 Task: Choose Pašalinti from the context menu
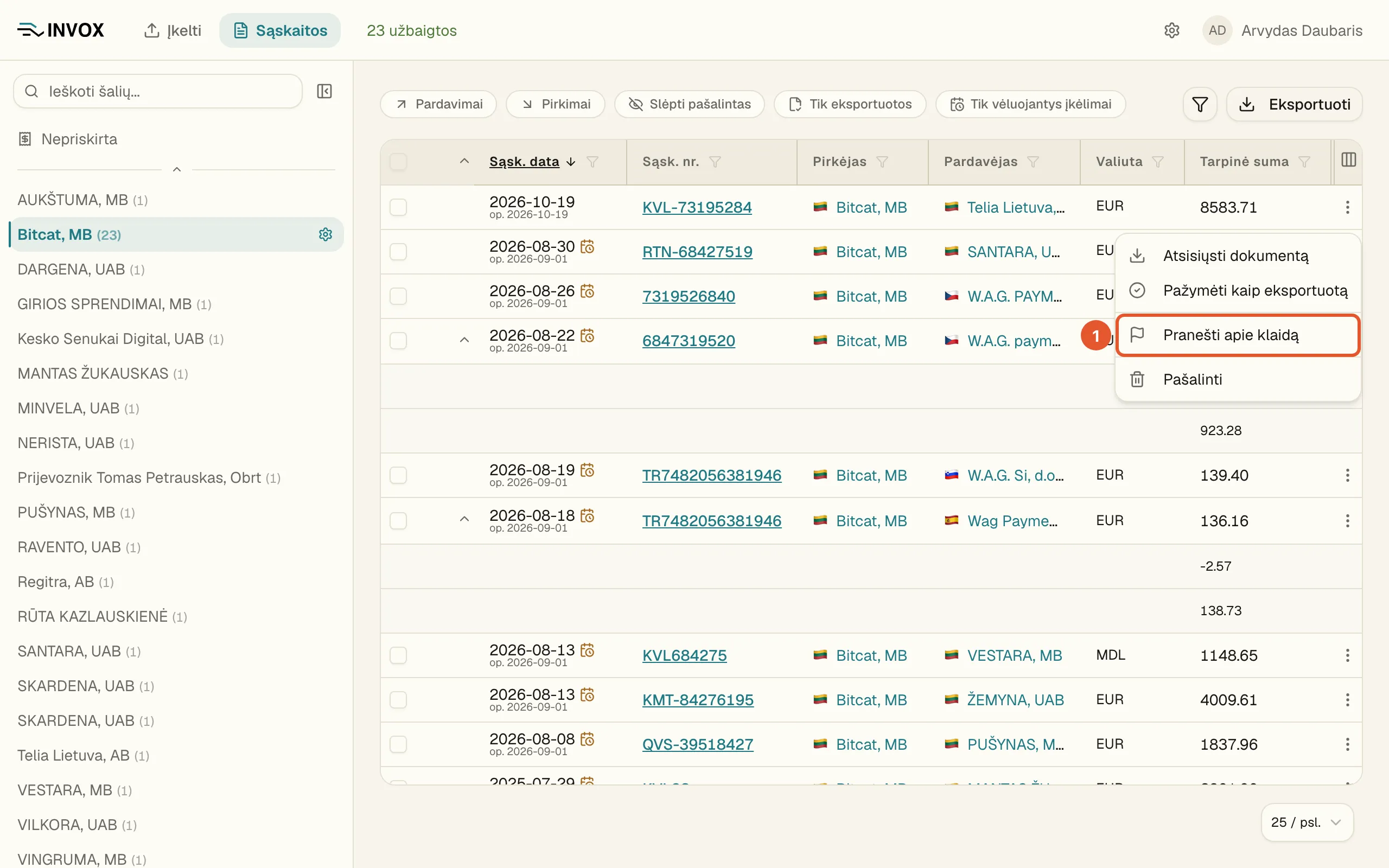pyautogui.click(x=1238, y=379)
